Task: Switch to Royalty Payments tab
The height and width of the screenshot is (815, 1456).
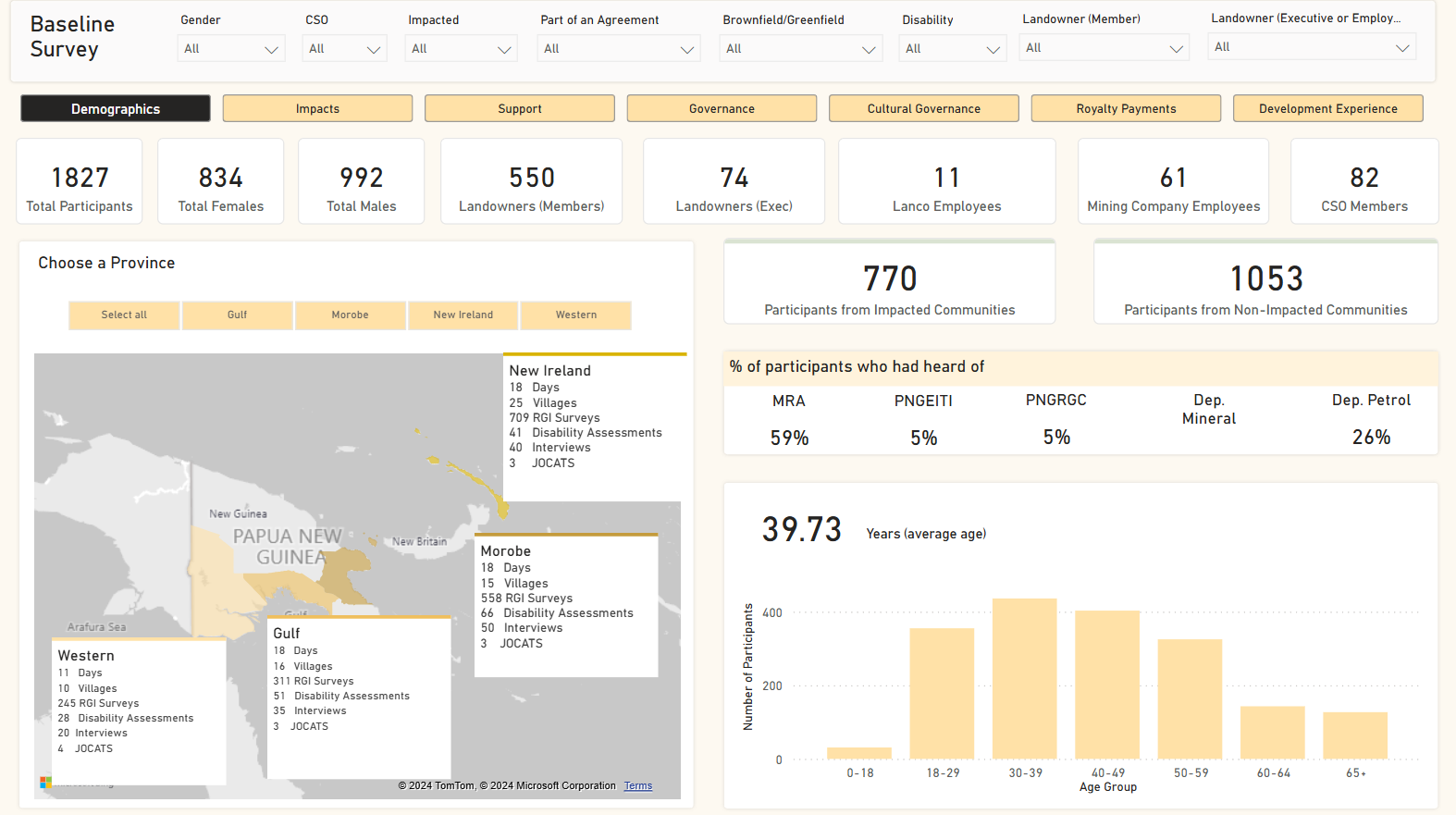Action: 1126,108
